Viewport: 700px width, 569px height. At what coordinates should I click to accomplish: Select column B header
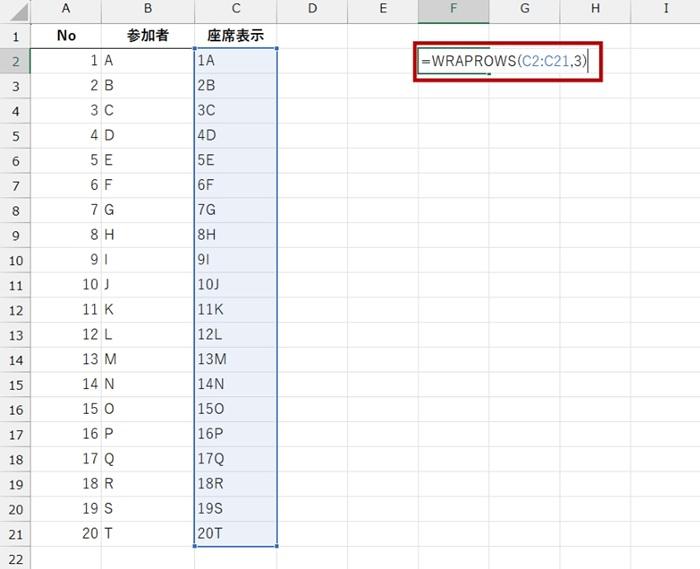(148, 9)
